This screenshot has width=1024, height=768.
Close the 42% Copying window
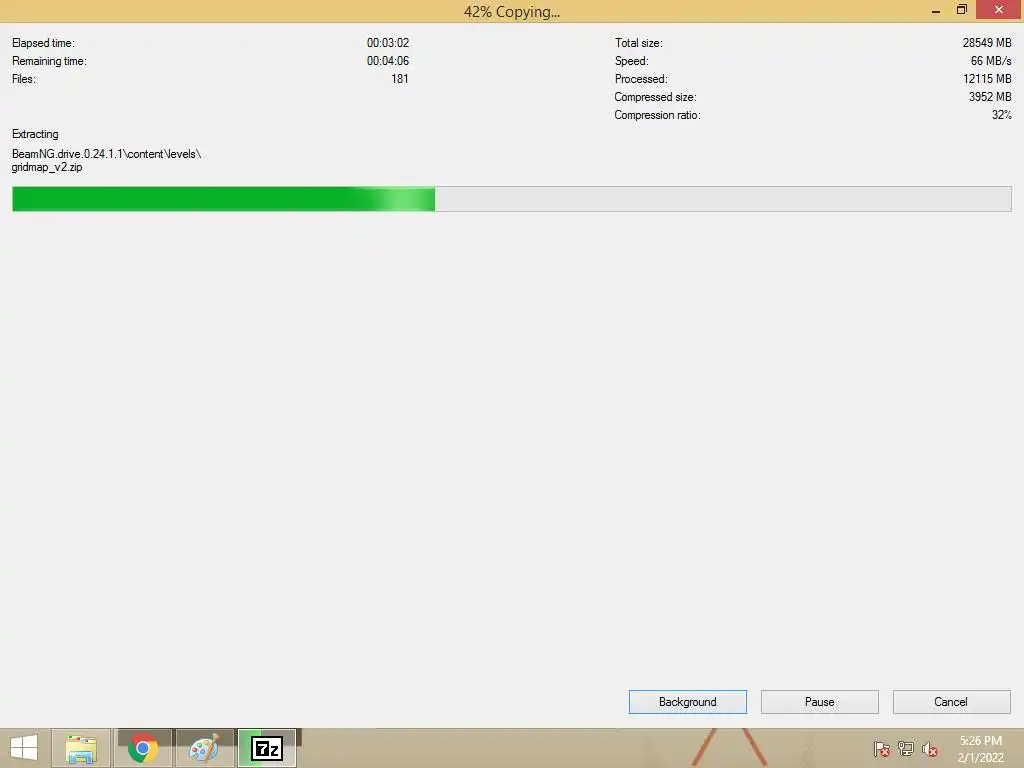(x=999, y=9)
